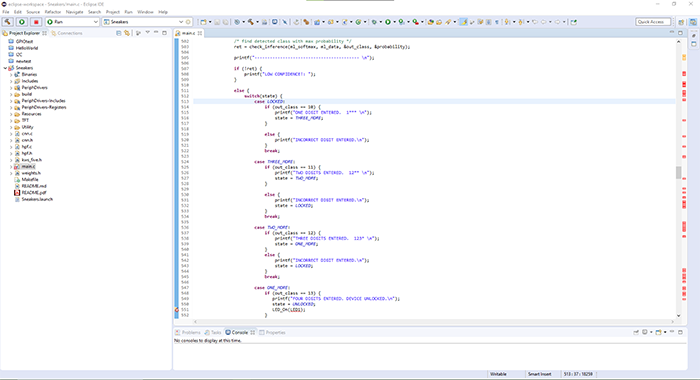Expand the PeriphDrivers-Registers folder

tap(11, 108)
